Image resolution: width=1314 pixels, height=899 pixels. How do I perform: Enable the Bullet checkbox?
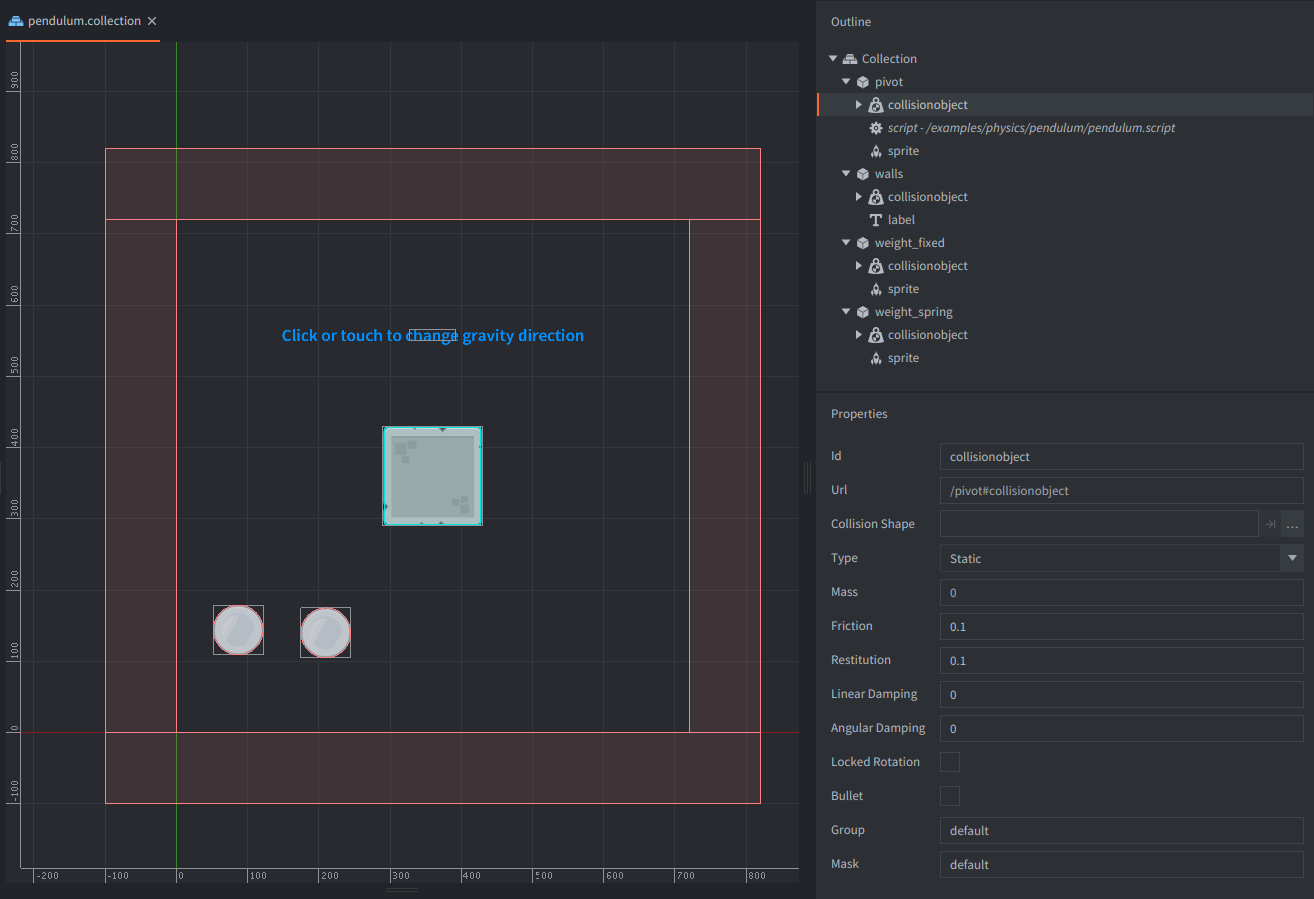click(950, 796)
